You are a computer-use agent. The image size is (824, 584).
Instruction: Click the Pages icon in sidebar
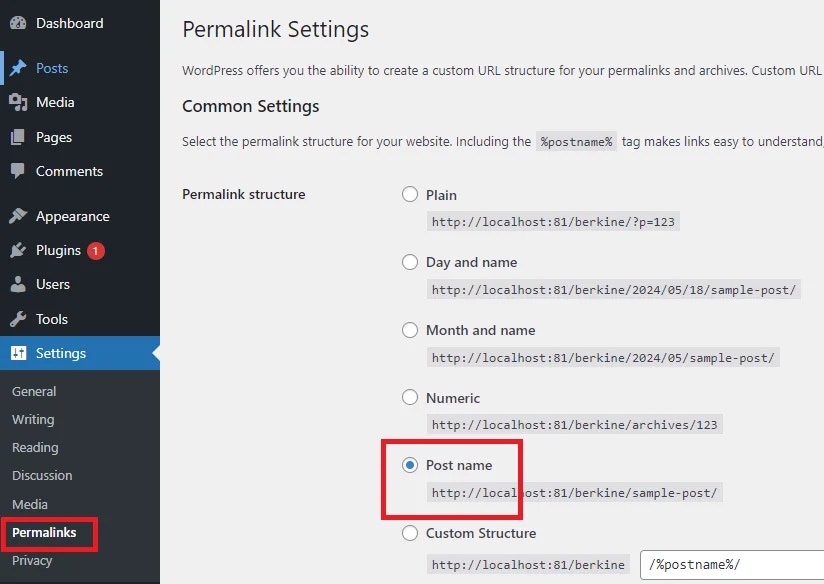click(18, 136)
